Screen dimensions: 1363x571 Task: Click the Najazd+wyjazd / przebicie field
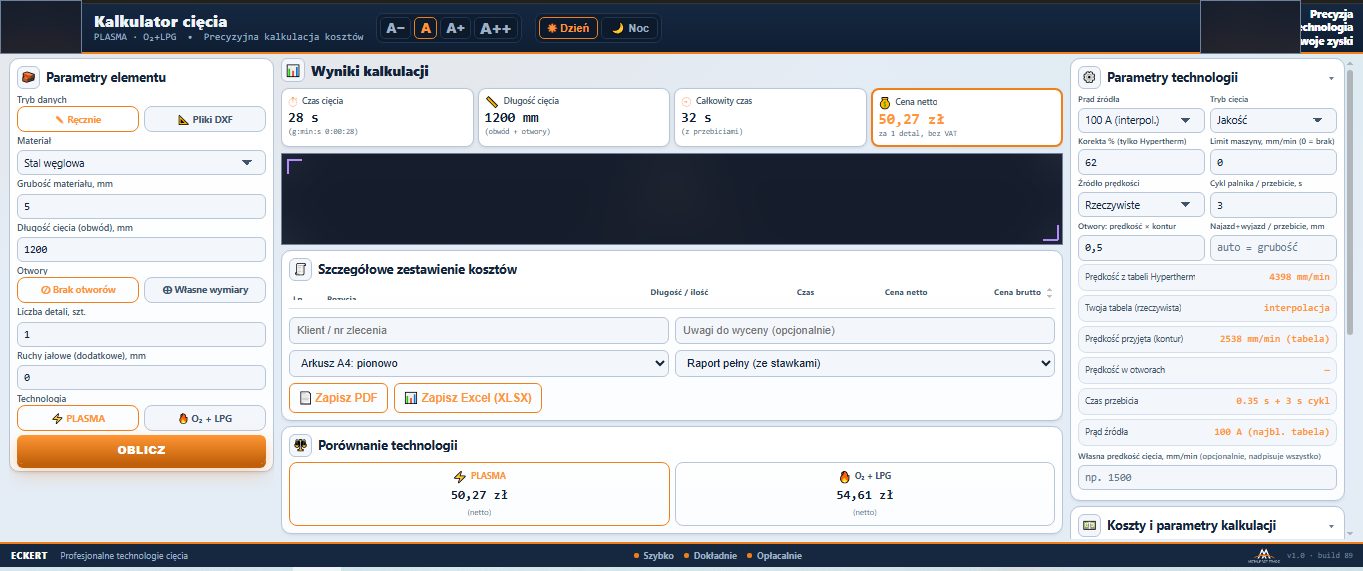(1273, 247)
